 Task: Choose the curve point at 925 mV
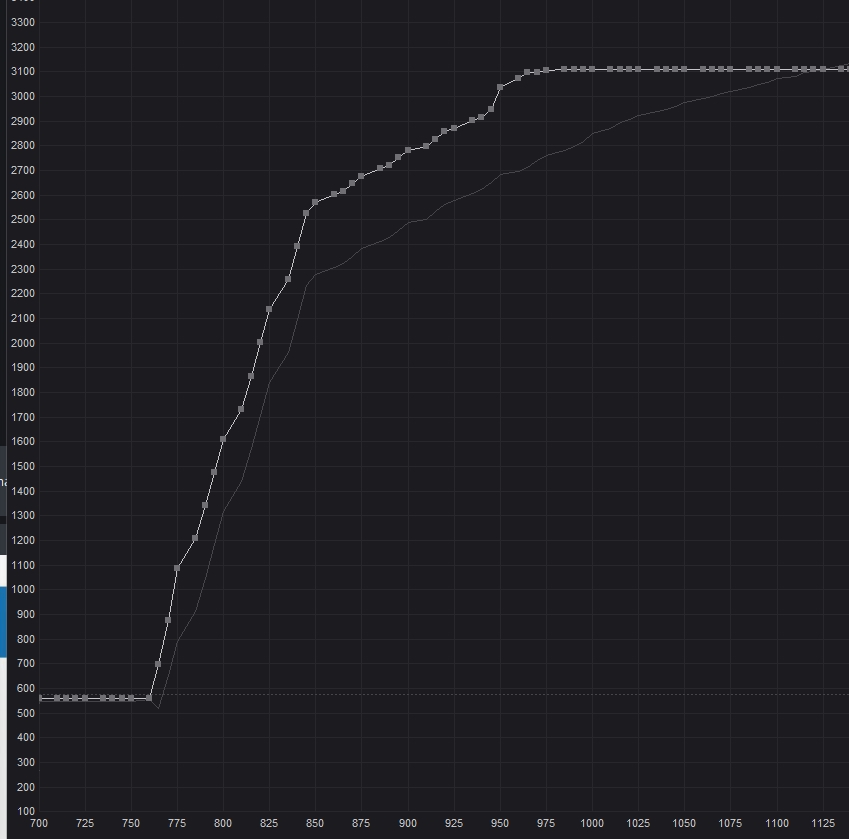pyautogui.click(x=454, y=128)
